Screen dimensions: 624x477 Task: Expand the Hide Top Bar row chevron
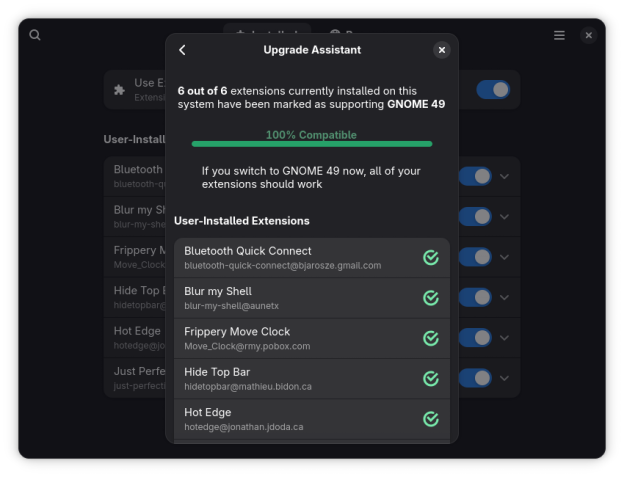pos(504,297)
